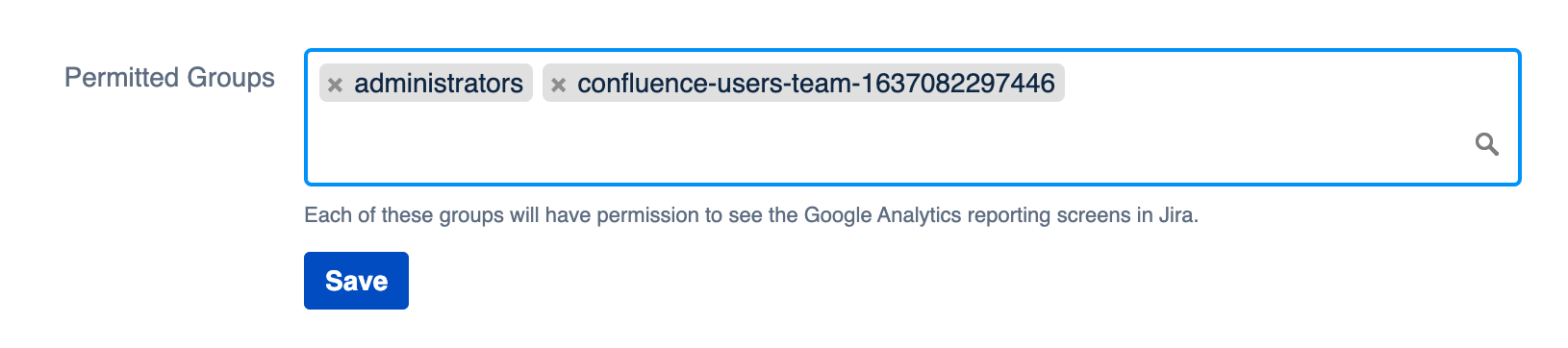
Task: Click empty space after the confluence tag
Action: point(1279,84)
